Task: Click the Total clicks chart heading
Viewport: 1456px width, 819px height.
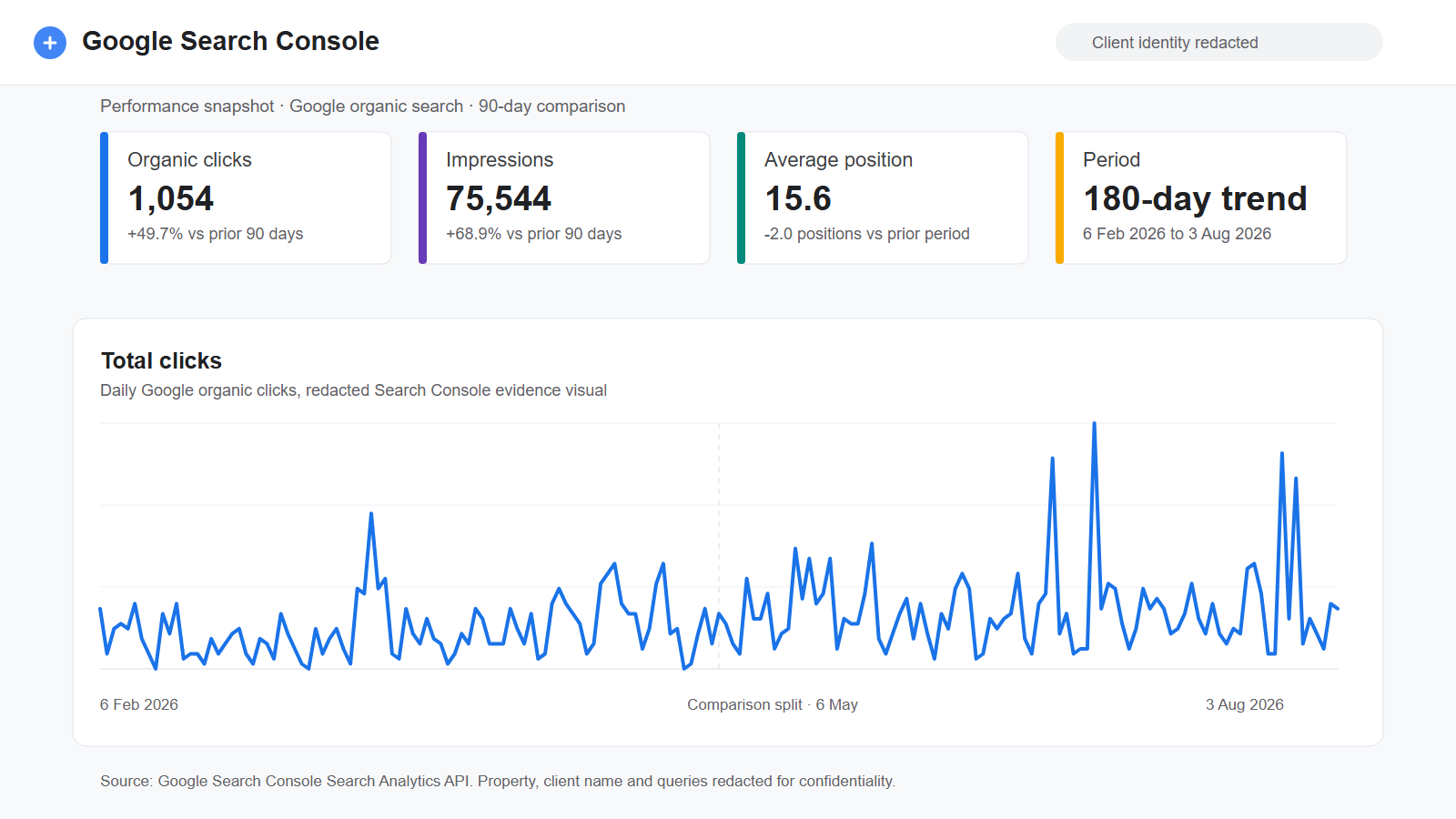Action: 161,360
